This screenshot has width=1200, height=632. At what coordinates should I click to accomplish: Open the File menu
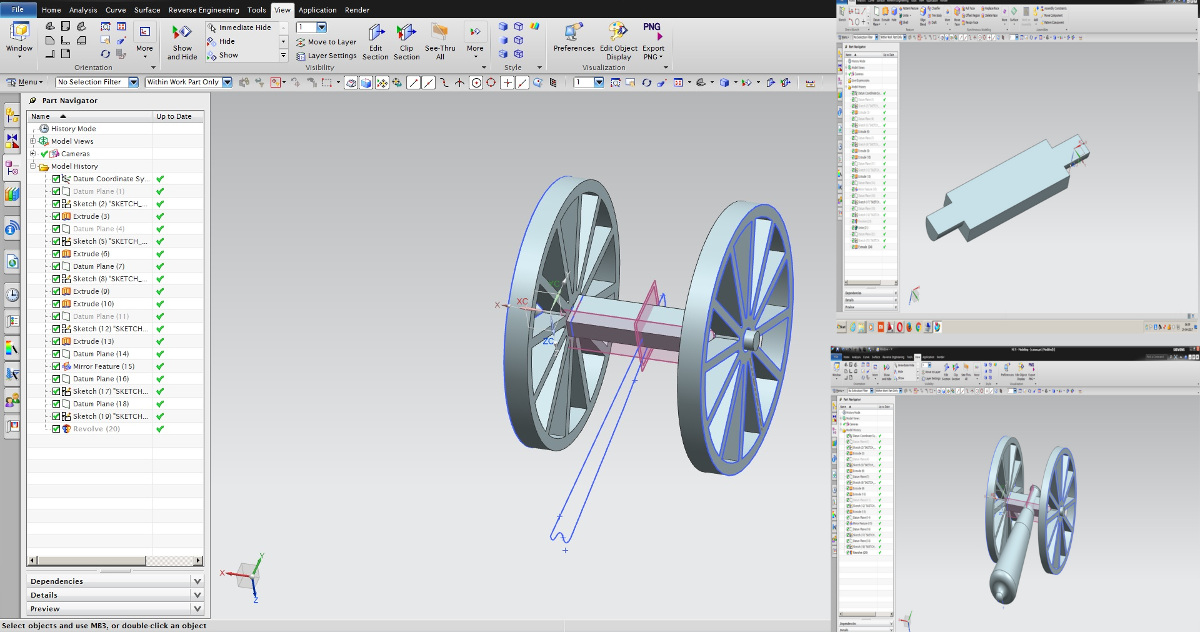pos(17,9)
